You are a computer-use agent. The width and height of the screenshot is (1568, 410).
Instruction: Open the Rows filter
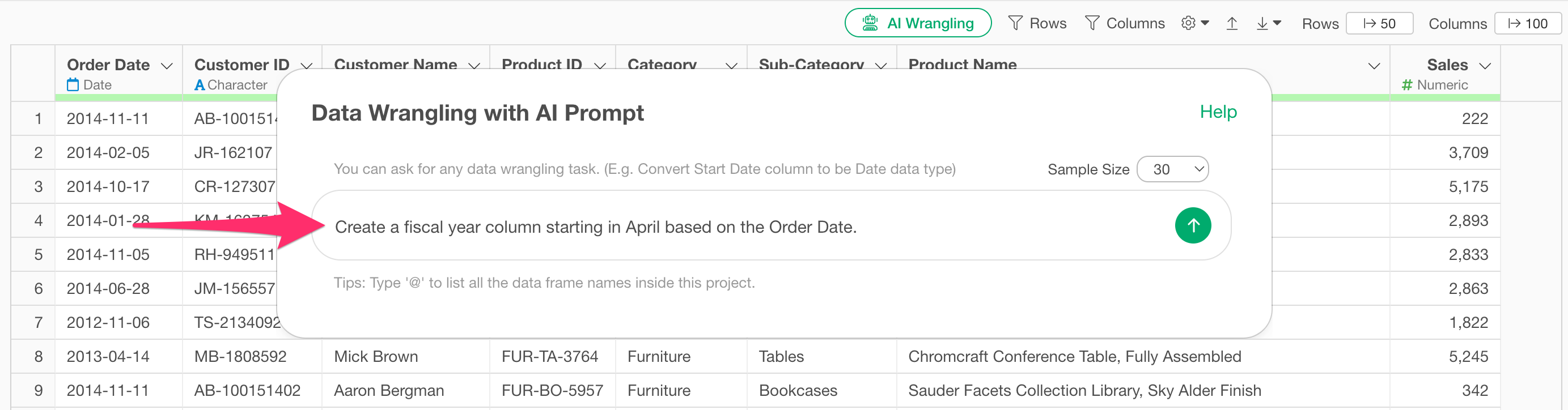click(x=1037, y=23)
